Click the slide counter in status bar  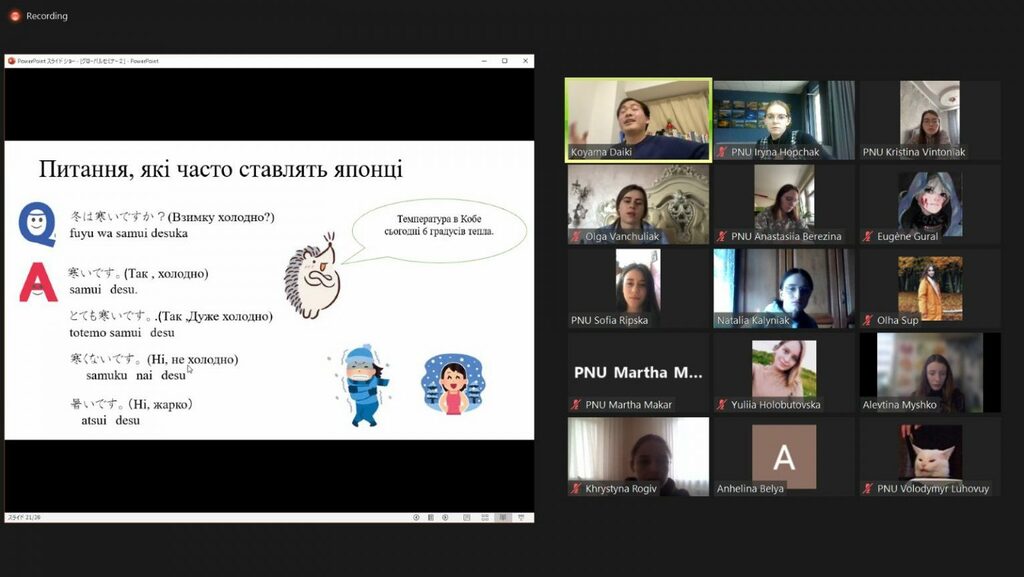pyautogui.click(x=21, y=517)
